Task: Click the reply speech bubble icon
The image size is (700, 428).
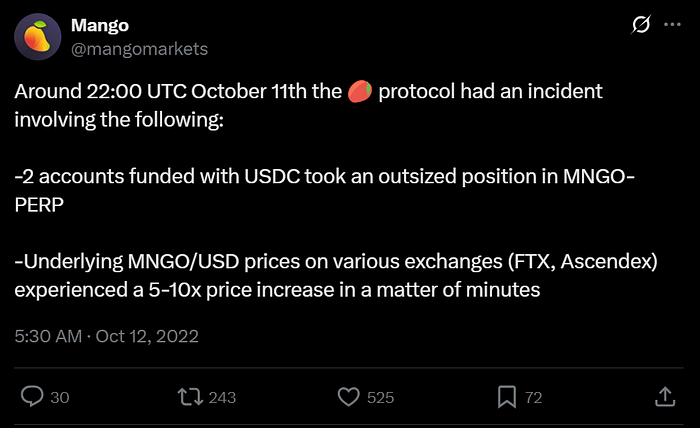Action: tap(32, 396)
